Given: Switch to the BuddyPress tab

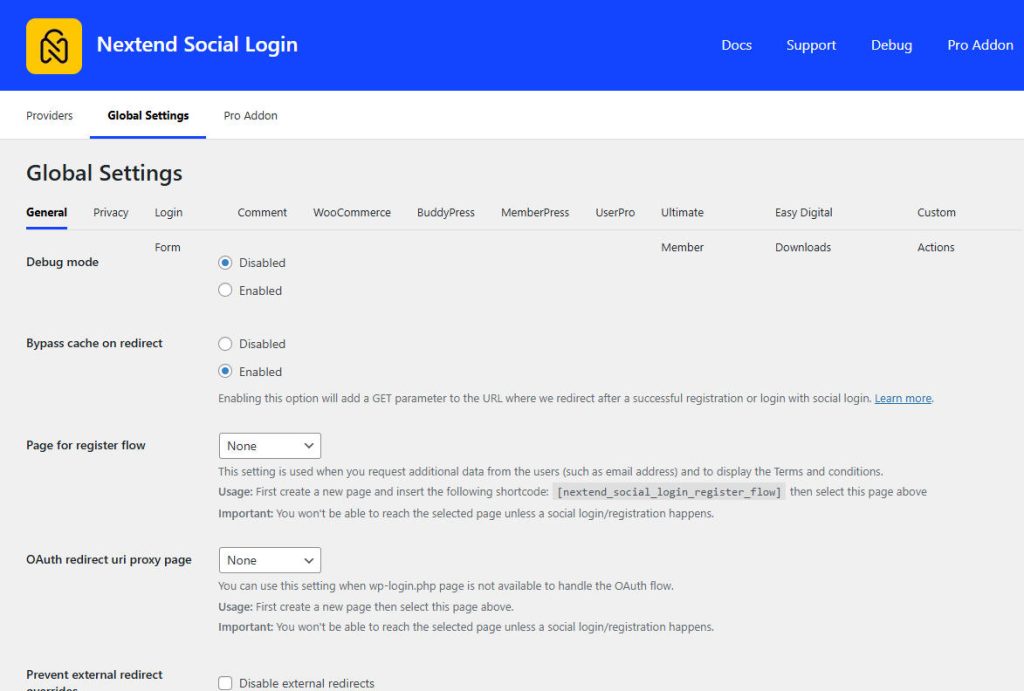Looking at the screenshot, I should pos(445,213).
